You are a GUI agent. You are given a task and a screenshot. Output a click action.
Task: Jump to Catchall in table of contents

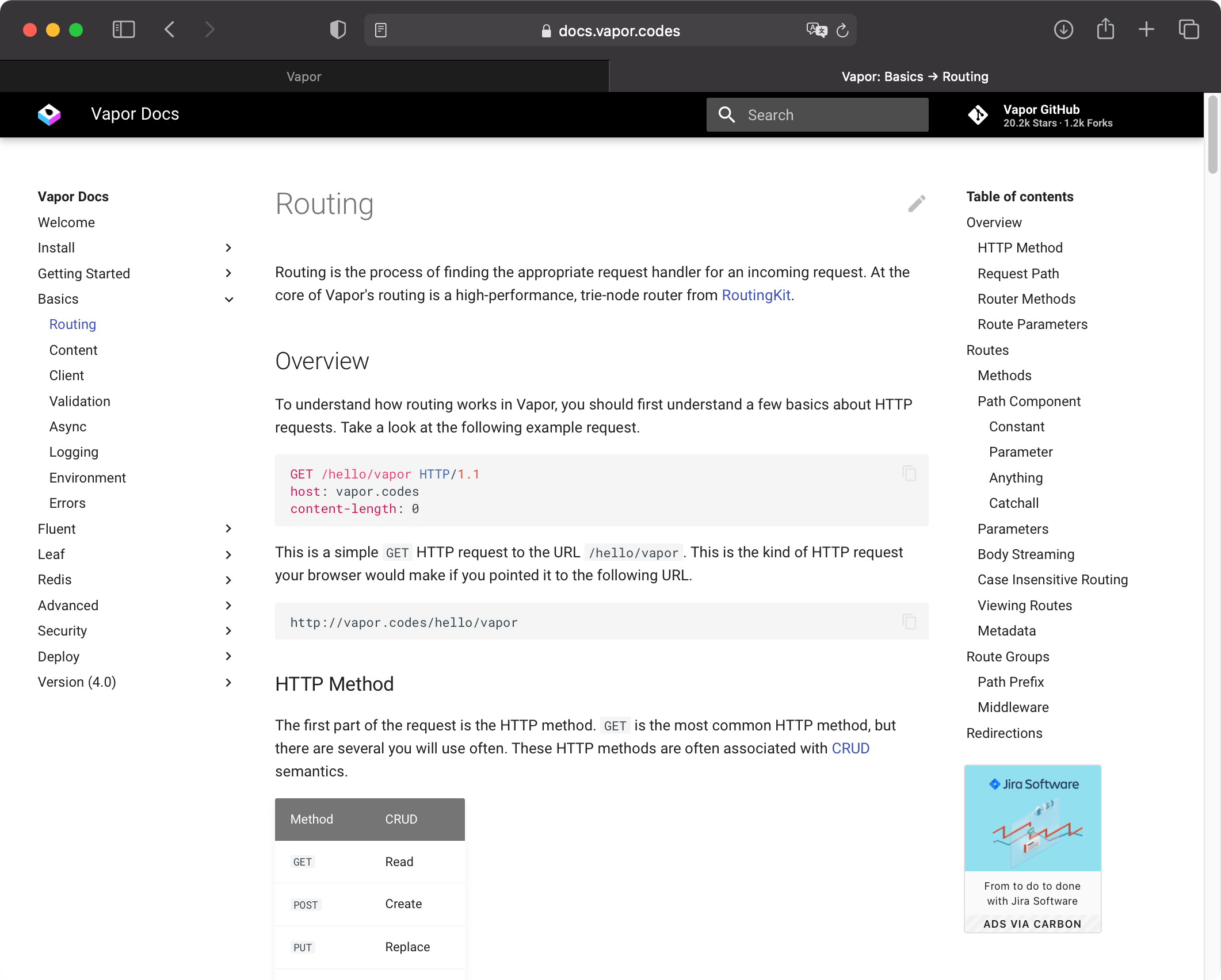[1014, 503]
